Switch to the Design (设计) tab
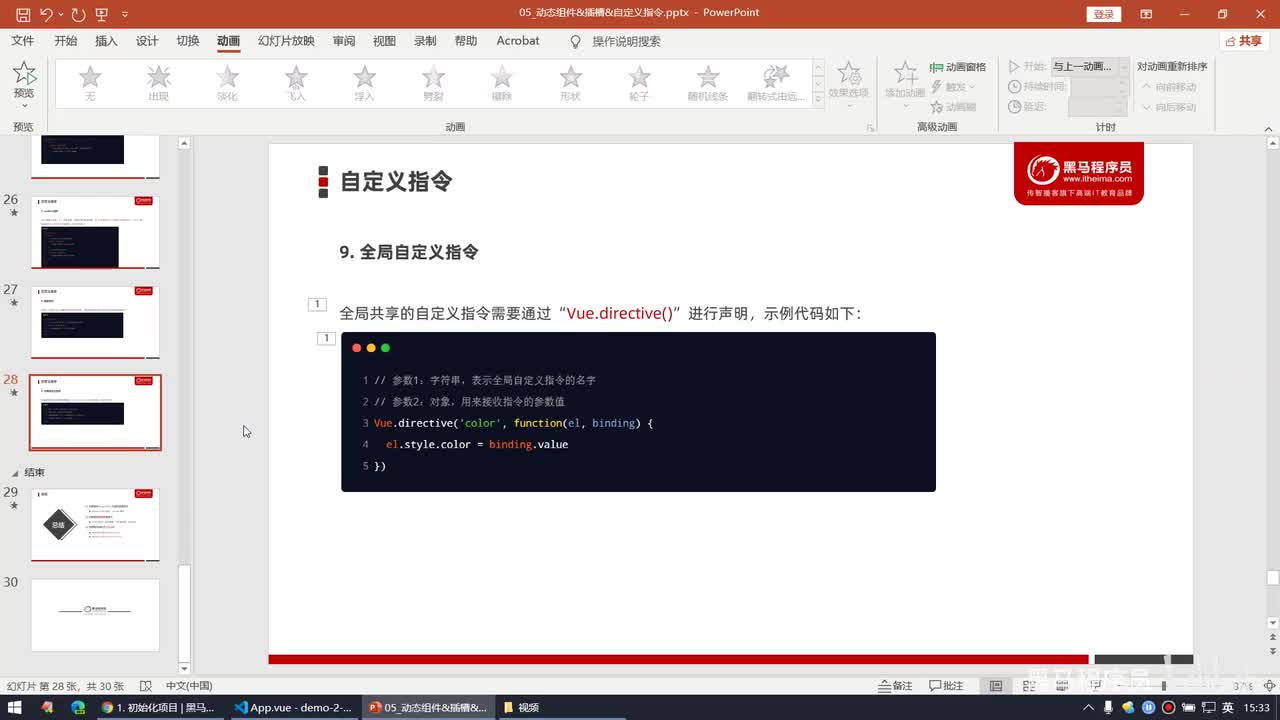1280x720 pixels. tap(147, 41)
